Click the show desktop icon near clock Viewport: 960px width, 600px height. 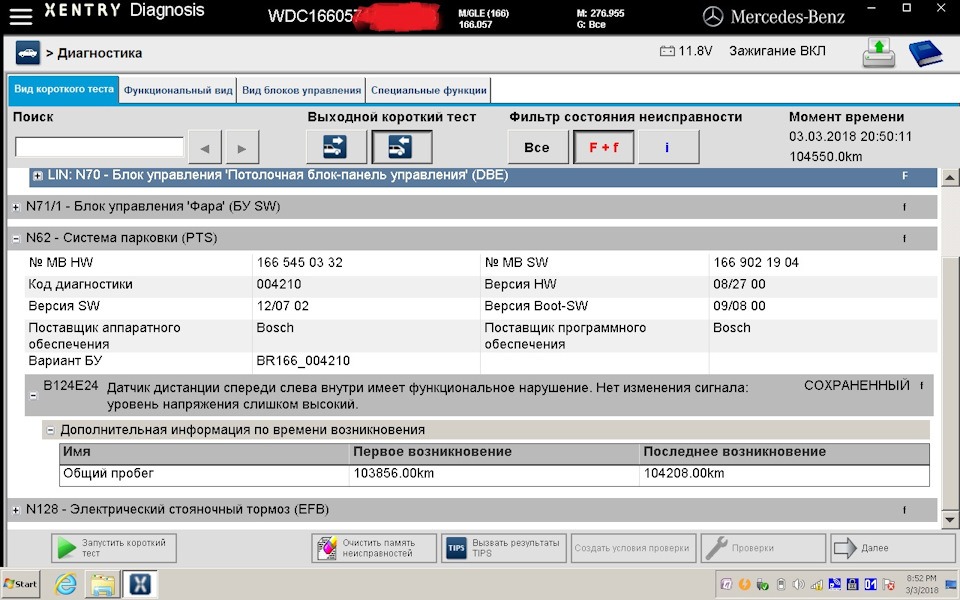(x=951, y=584)
